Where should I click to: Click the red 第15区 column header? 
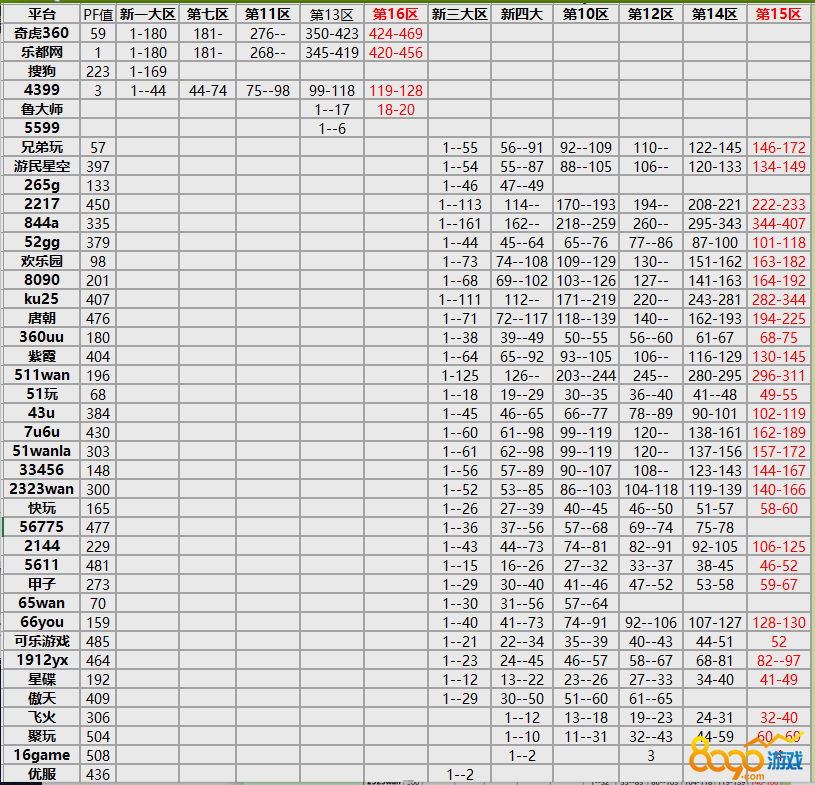[779, 14]
